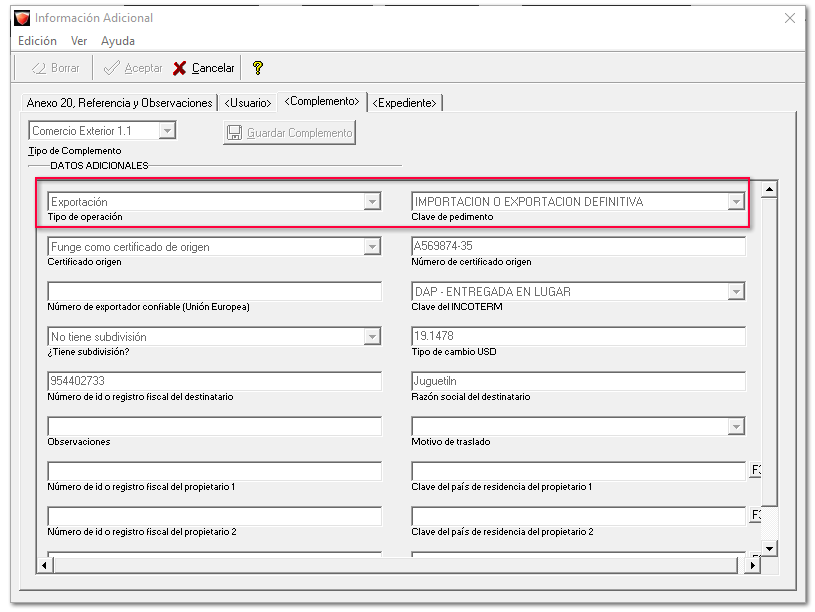Click the horizontal scrollbar right arrow
The height and width of the screenshot is (612, 815).
(752, 566)
